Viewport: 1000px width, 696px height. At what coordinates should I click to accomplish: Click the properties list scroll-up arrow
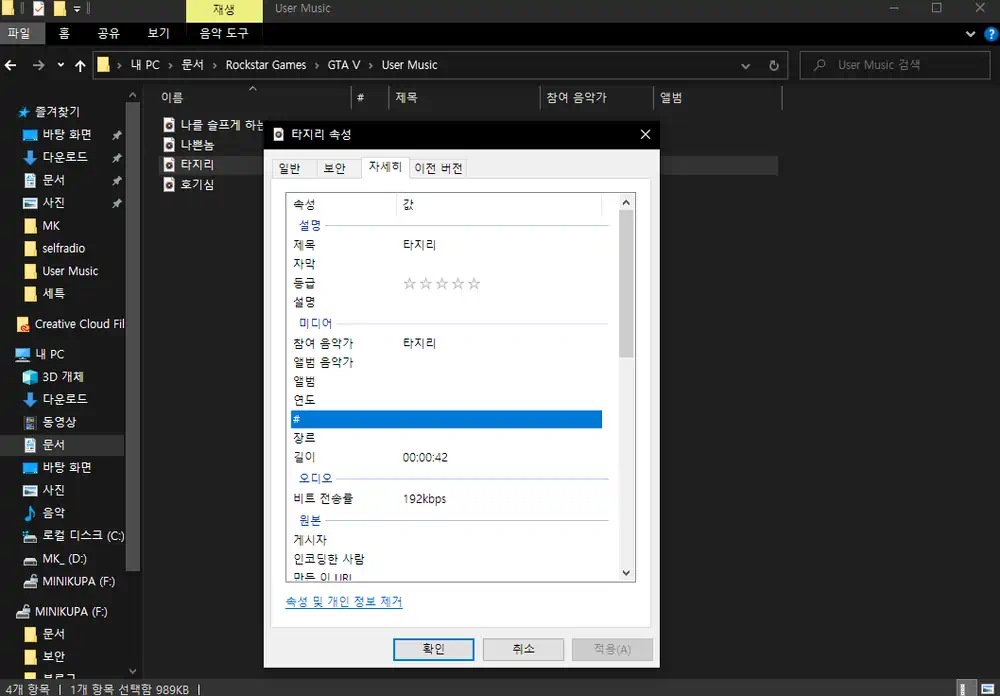tap(626, 203)
